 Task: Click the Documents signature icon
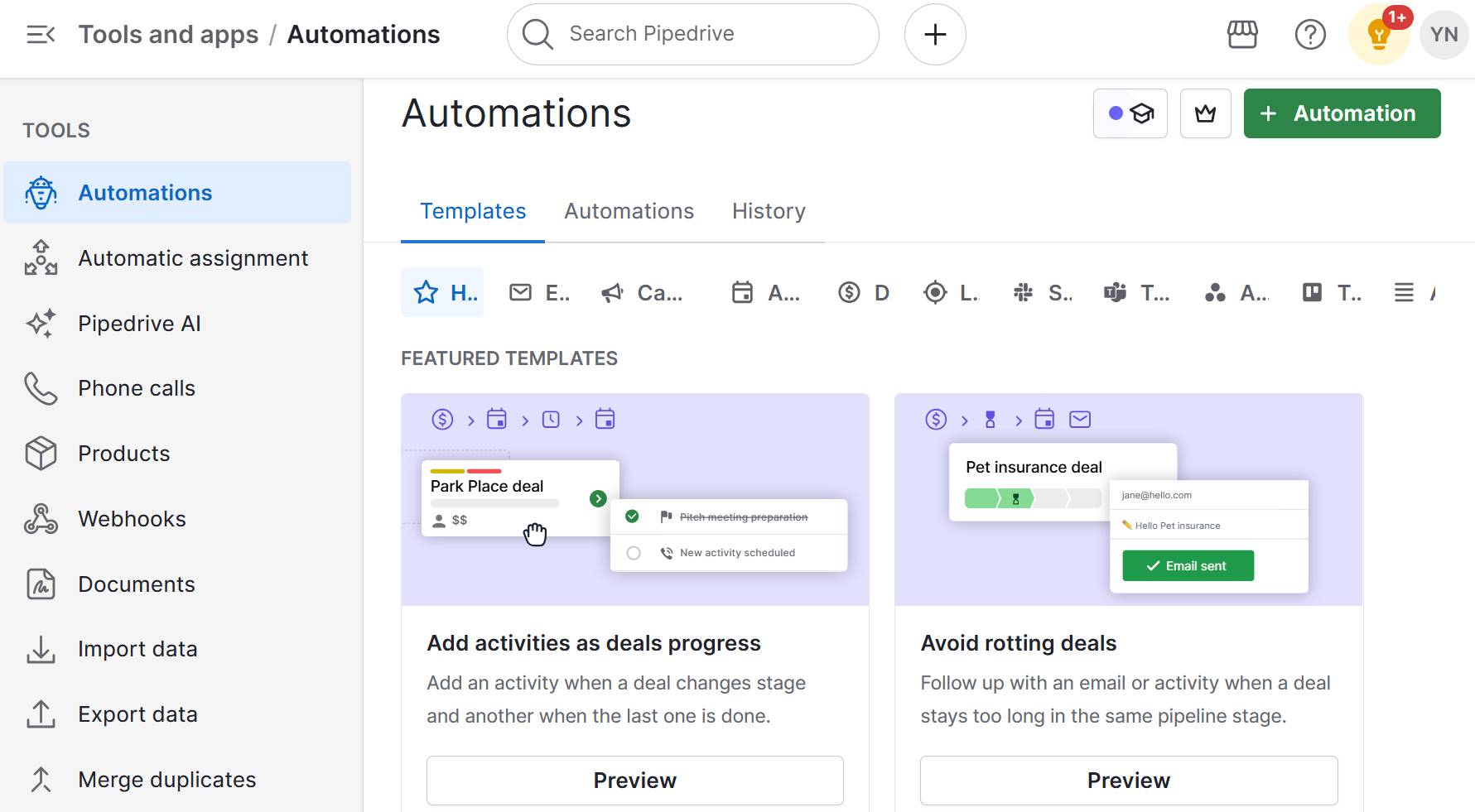pos(41,584)
